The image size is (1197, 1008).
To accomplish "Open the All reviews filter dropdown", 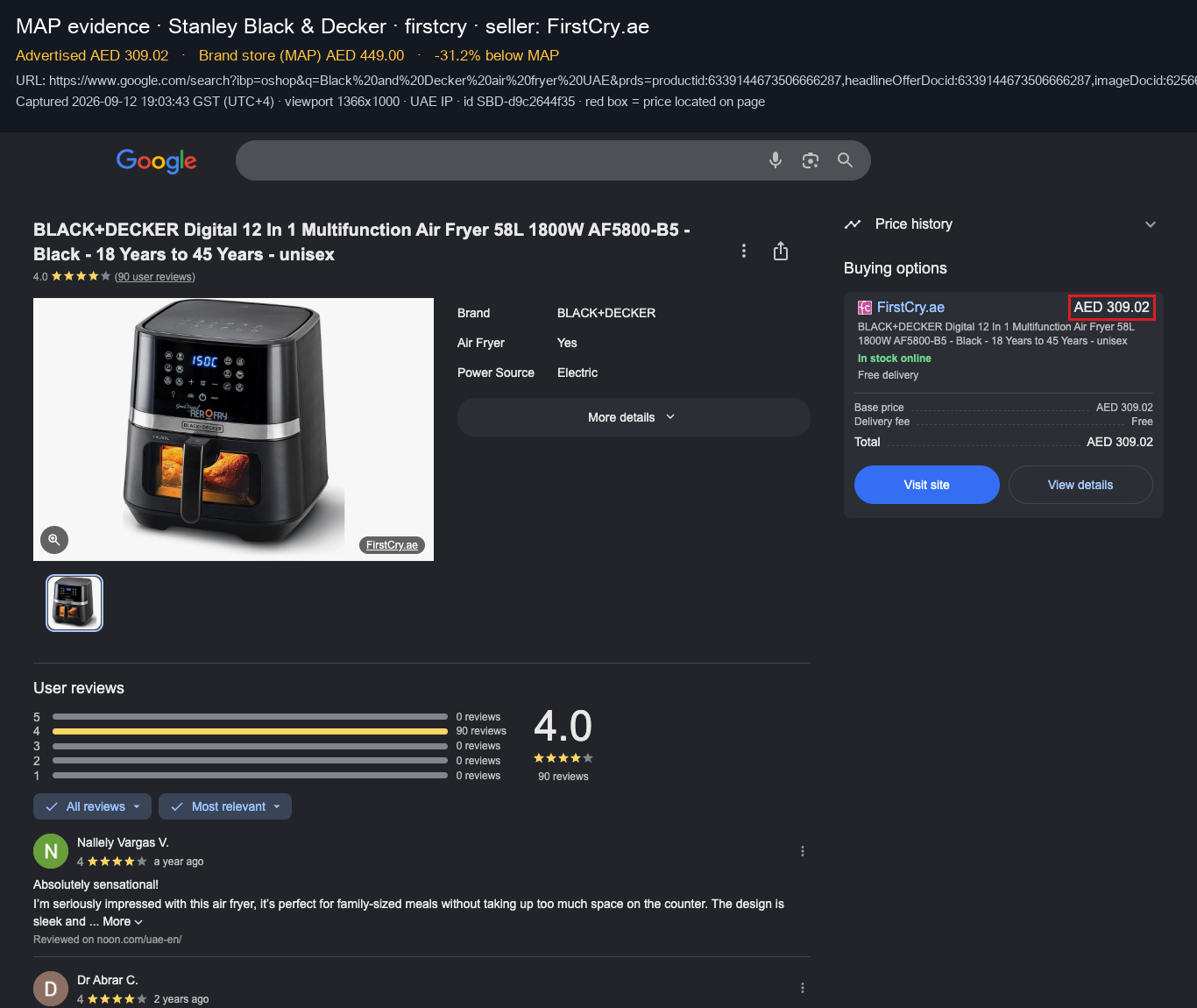I will (92, 806).
